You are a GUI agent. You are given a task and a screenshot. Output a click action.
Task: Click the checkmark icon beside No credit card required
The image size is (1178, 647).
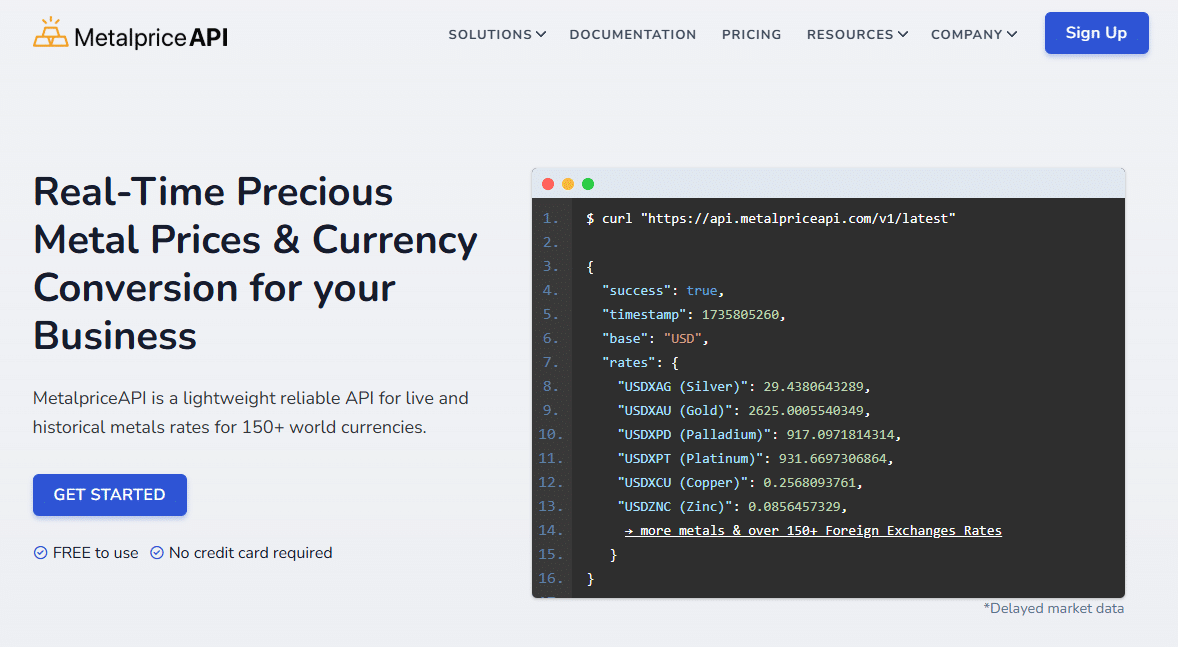click(x=157, y=553)
